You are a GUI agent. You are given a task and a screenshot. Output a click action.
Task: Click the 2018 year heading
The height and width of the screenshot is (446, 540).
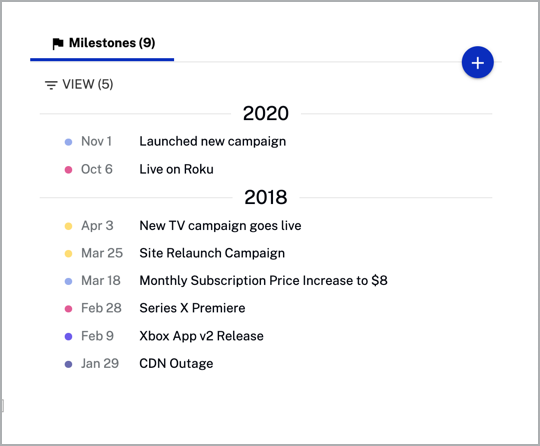pyautogui.click(x=266, y=197)
